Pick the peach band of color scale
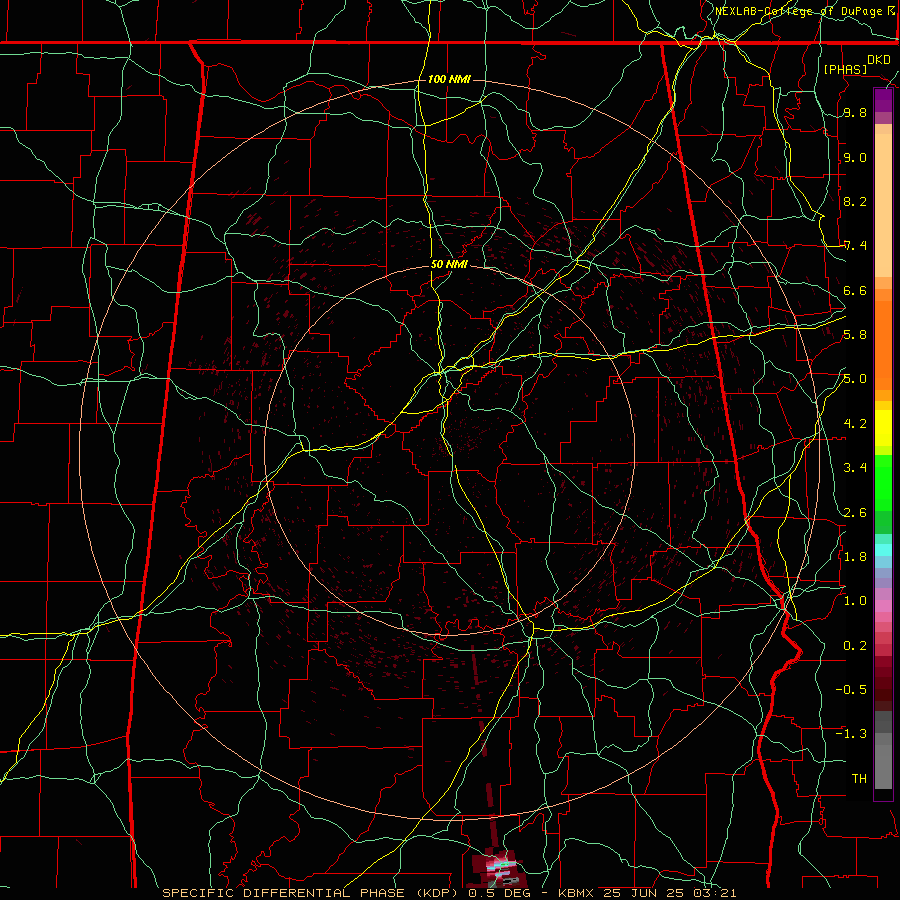The height and width of the screenshot is (900, 900). (x=883, y=205)
